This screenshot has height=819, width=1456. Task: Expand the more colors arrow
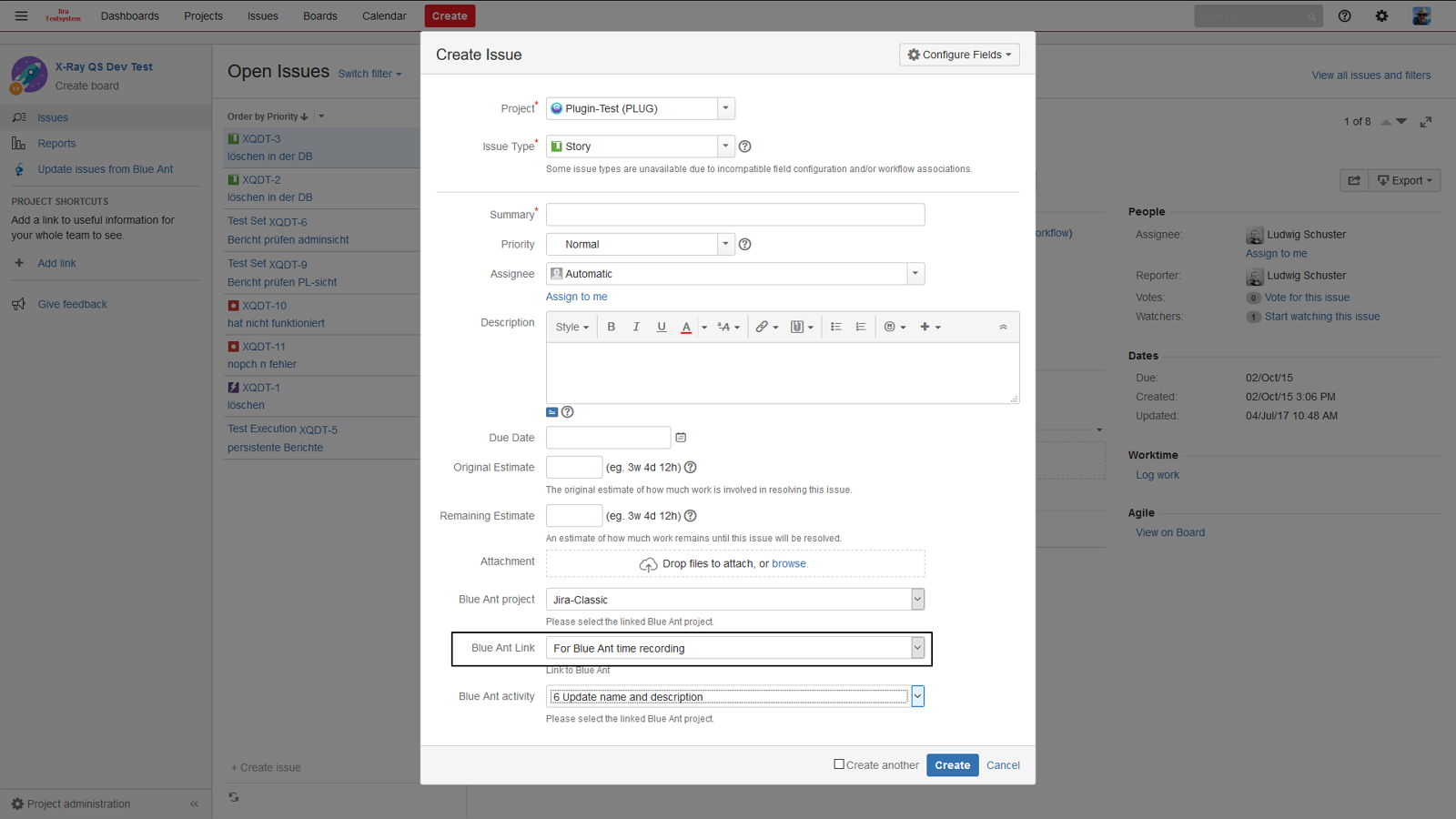tap(704, 328)
